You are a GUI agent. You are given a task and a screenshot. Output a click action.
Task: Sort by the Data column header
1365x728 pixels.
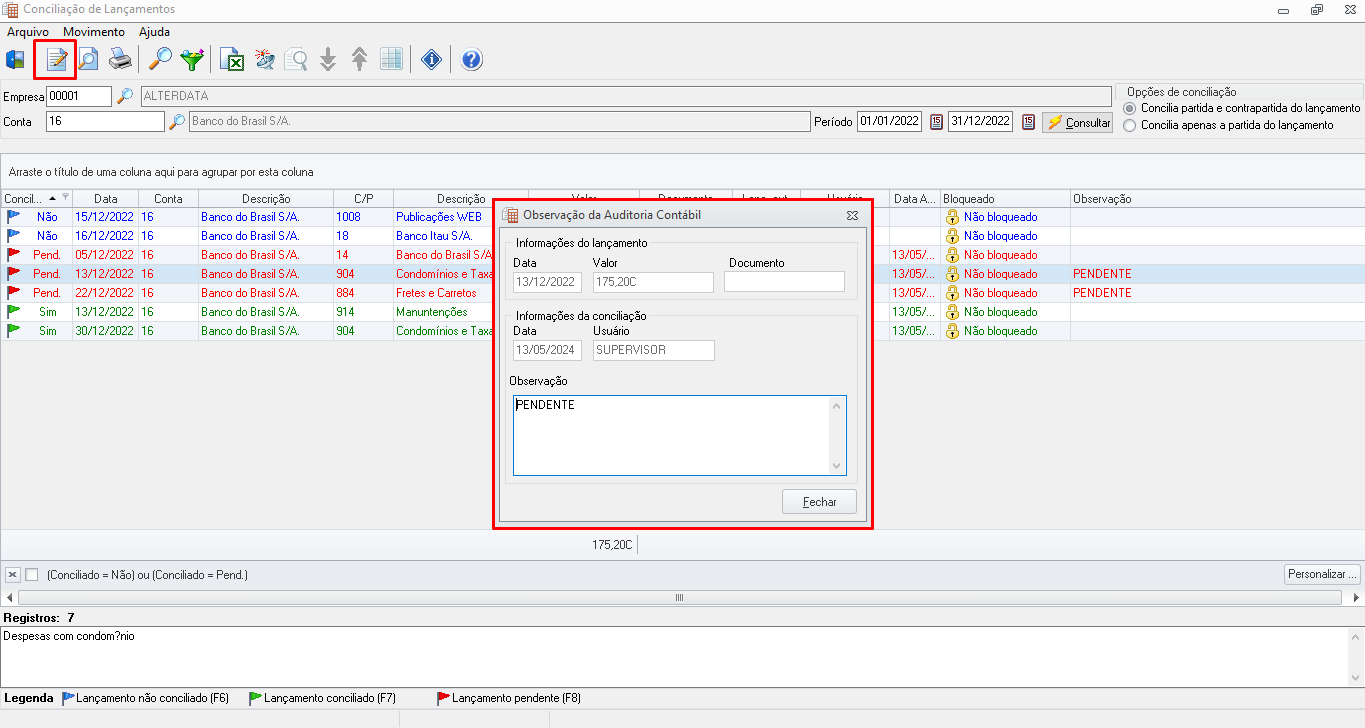(106, 199)
